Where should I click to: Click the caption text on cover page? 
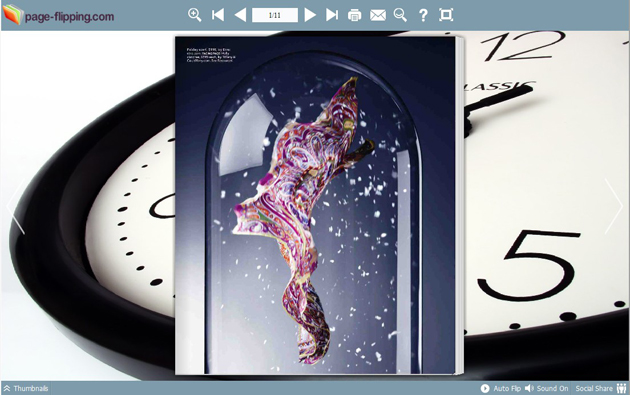(x=211, y=55)
